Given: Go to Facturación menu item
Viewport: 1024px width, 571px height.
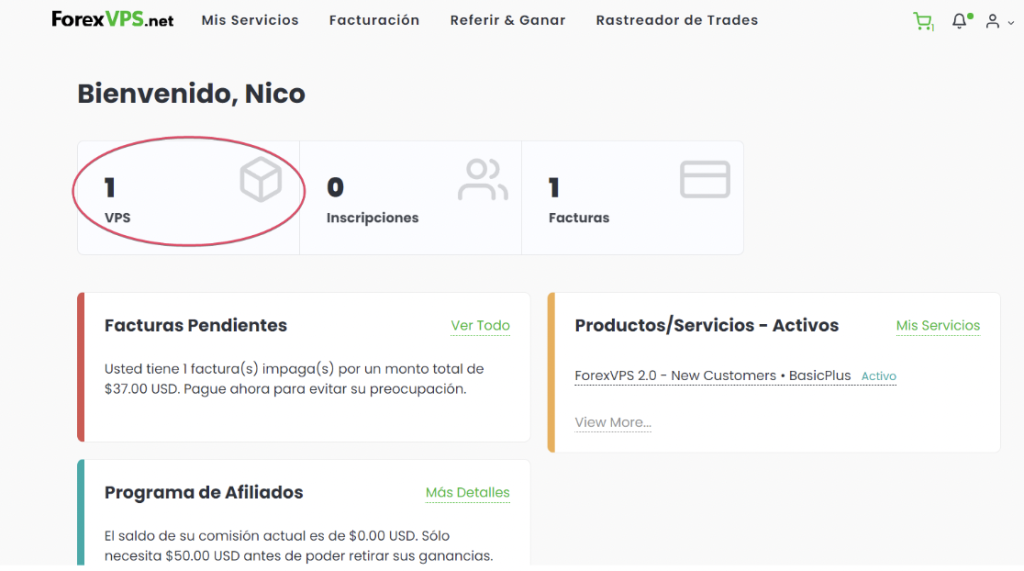Looking at the screenshot, I should pyautogui.click(x=374, y=20).
